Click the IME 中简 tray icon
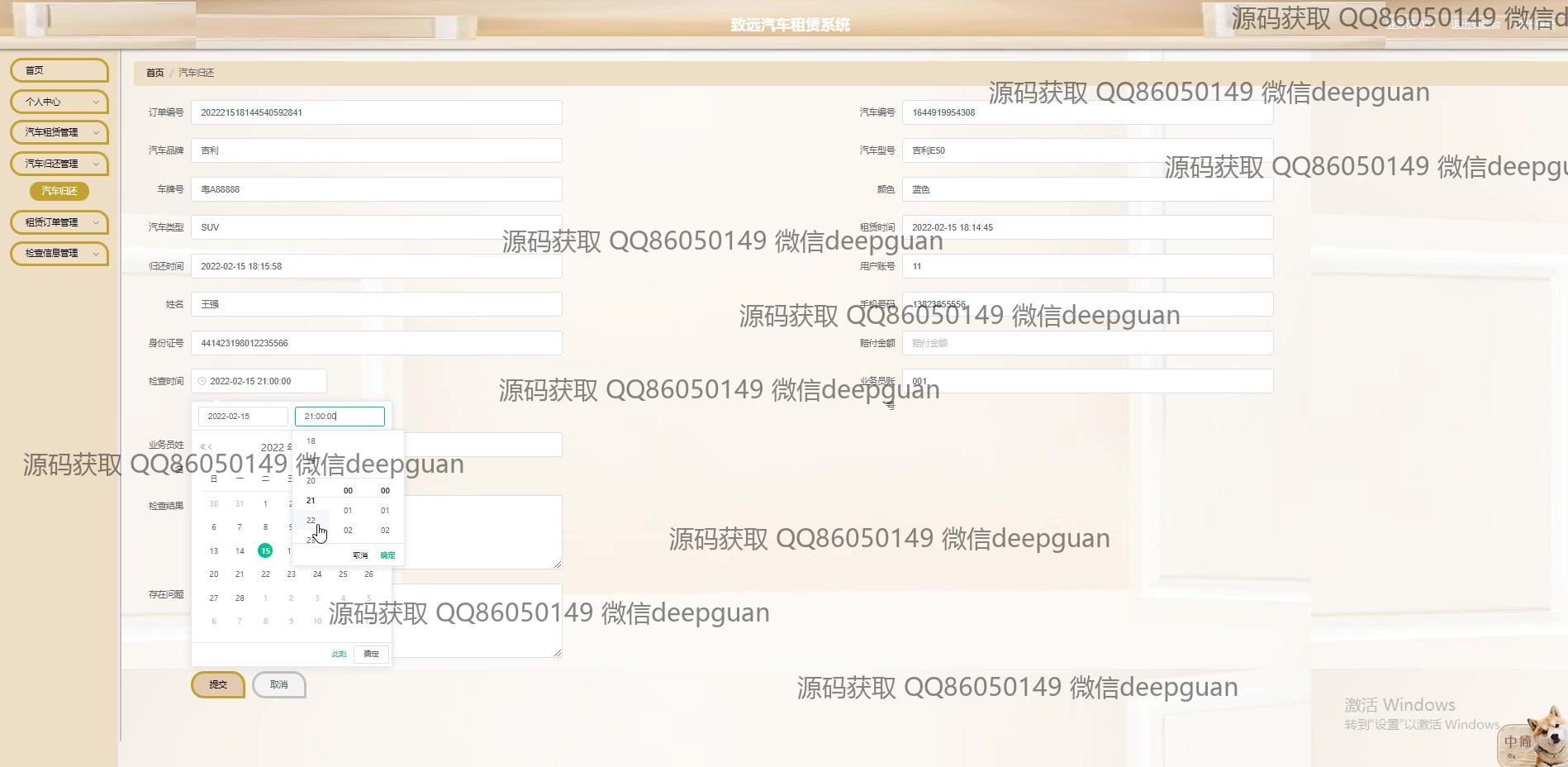This screenshot has width=1568, height=767. coord(1518,742)
